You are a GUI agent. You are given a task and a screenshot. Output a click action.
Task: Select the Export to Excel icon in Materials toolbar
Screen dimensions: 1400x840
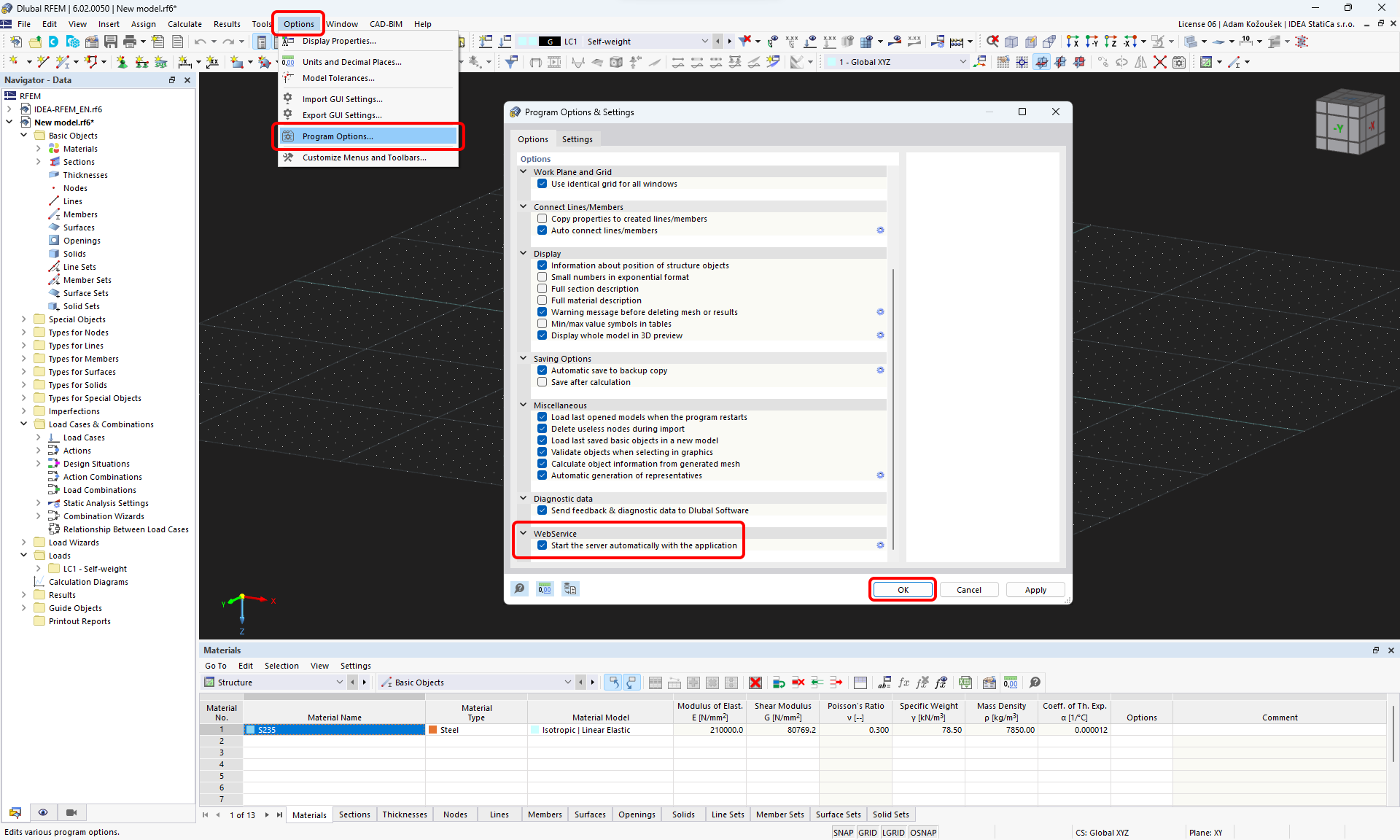point(965,682)
